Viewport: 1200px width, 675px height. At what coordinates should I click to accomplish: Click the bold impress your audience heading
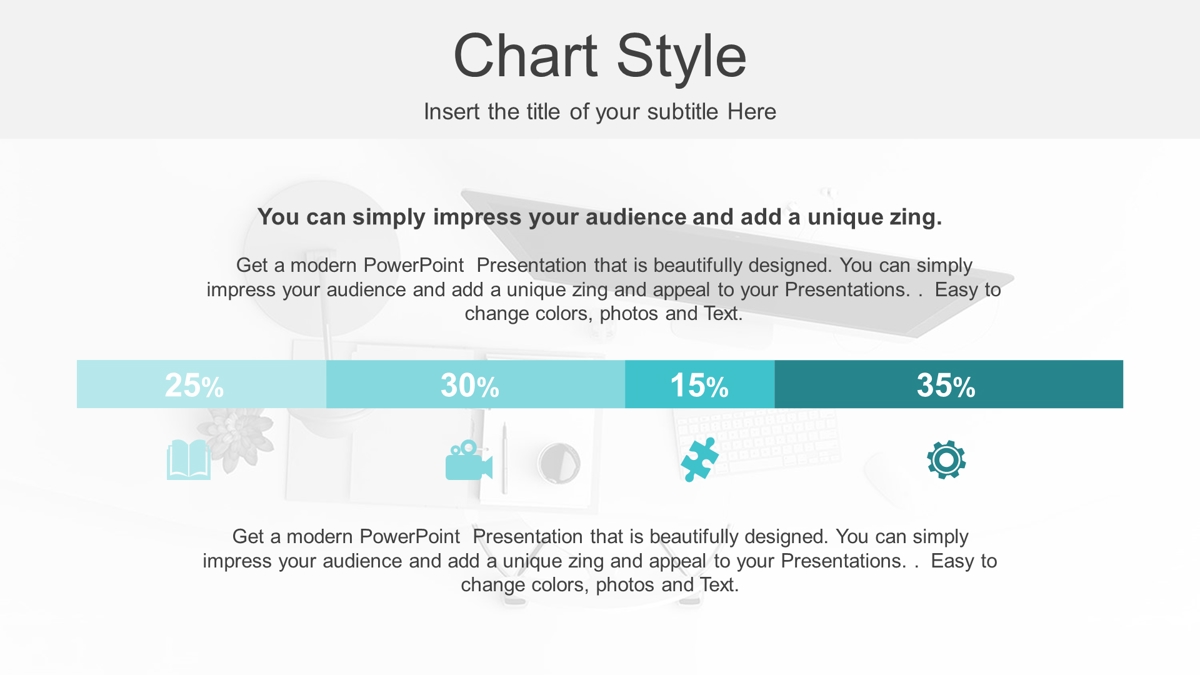(600, 217)
